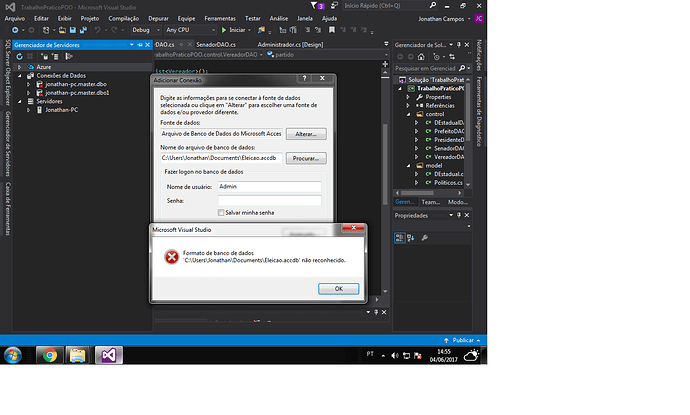Click the Connect to Database icon

(44, 56)
